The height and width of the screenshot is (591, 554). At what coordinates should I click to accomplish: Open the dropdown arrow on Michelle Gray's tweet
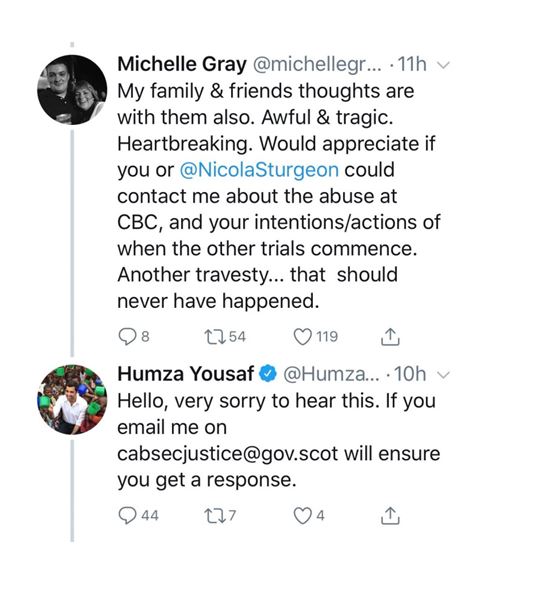[443, 65]
